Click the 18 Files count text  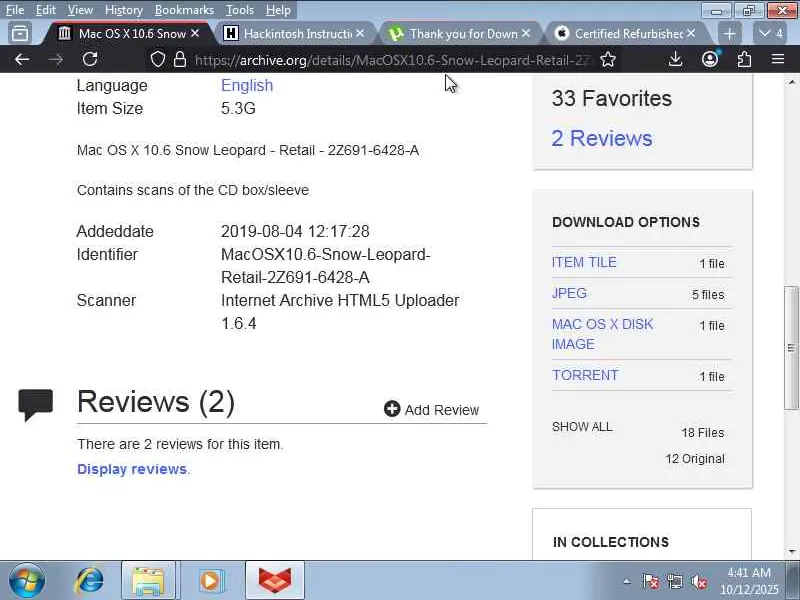click(x=703, y=433)
